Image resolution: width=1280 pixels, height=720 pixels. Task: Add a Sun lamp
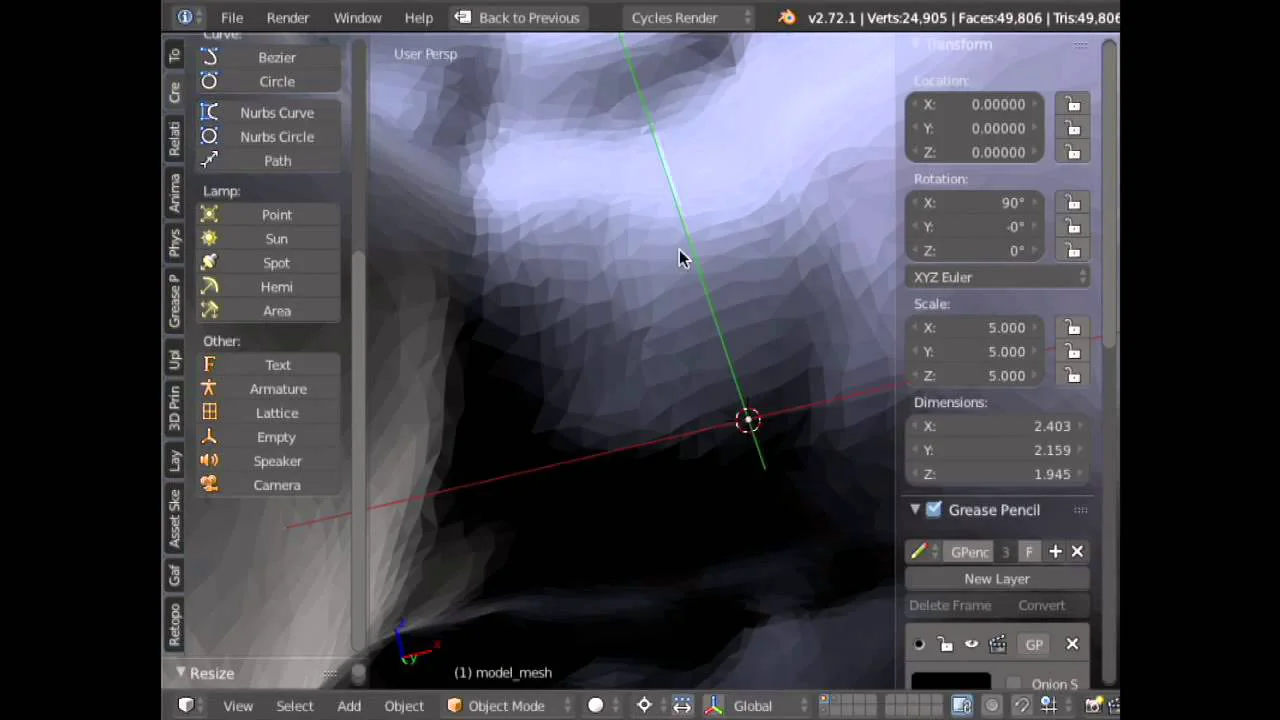[276, 239]
